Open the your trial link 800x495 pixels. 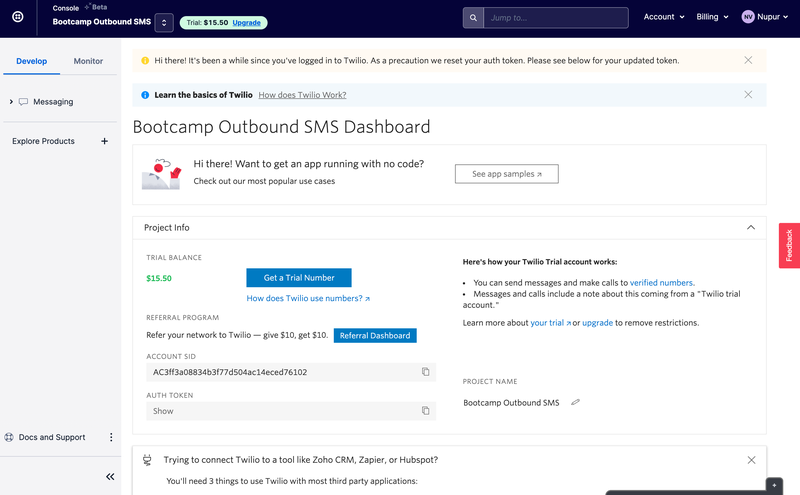pos(550,323)
